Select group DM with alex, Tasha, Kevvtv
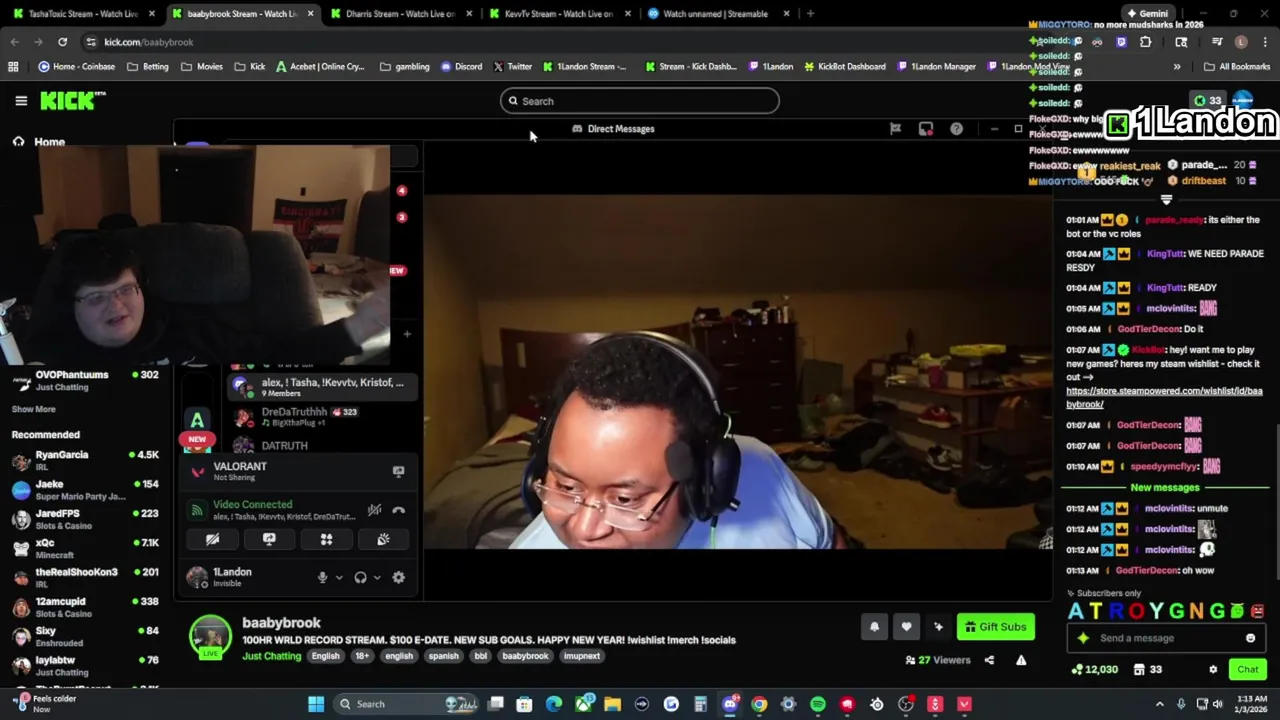Image resolution: width=1280 pixels, height=720 pixels. [x=322, y=387]
